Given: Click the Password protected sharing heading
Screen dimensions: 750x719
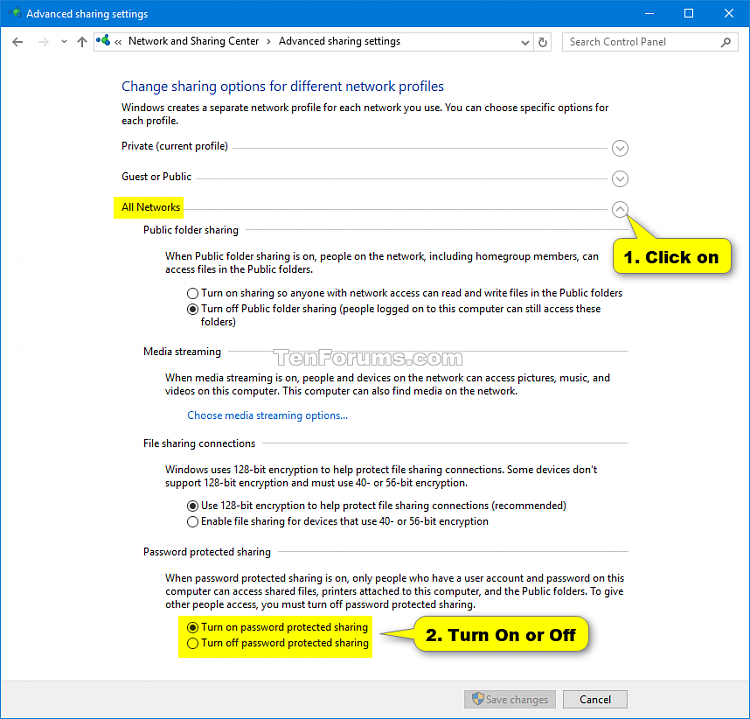Looking at the screenshot, I should coord(207,552).
